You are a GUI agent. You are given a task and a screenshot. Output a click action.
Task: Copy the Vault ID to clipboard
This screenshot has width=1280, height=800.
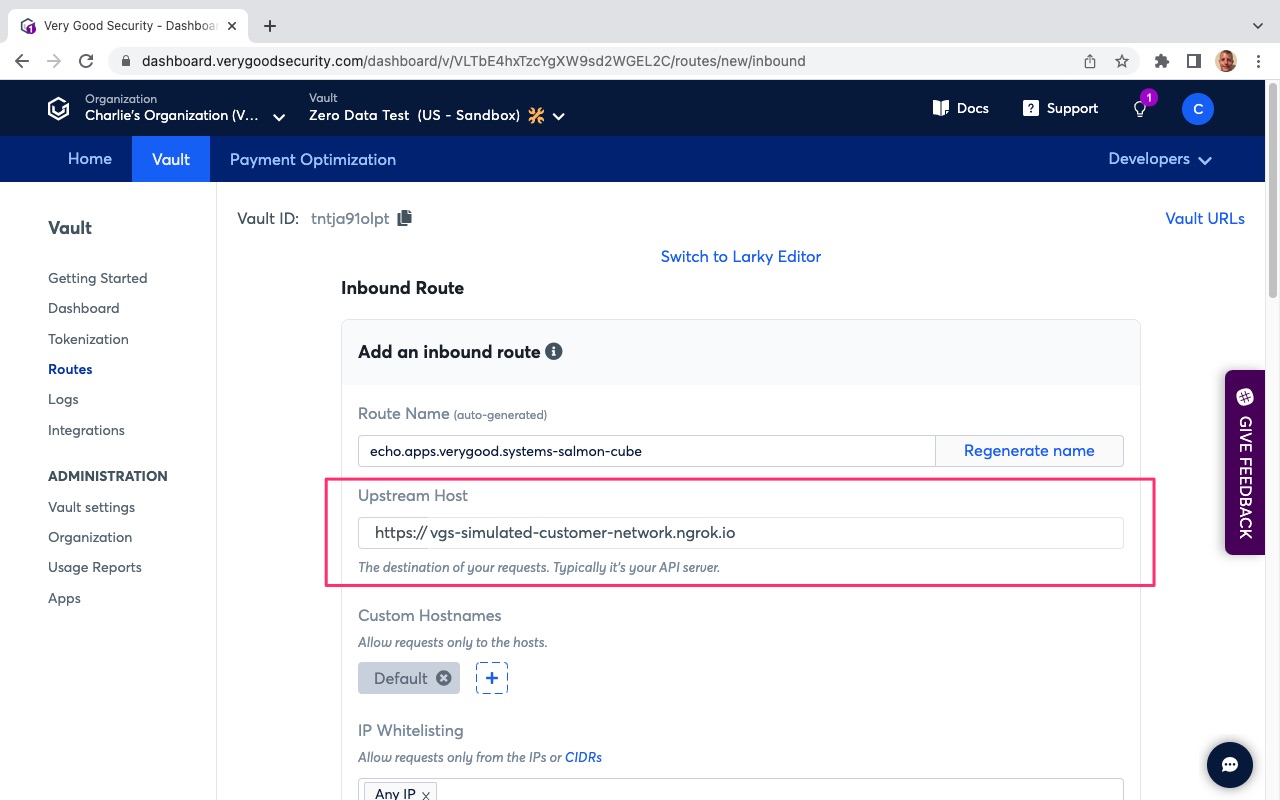coord(404,218)
